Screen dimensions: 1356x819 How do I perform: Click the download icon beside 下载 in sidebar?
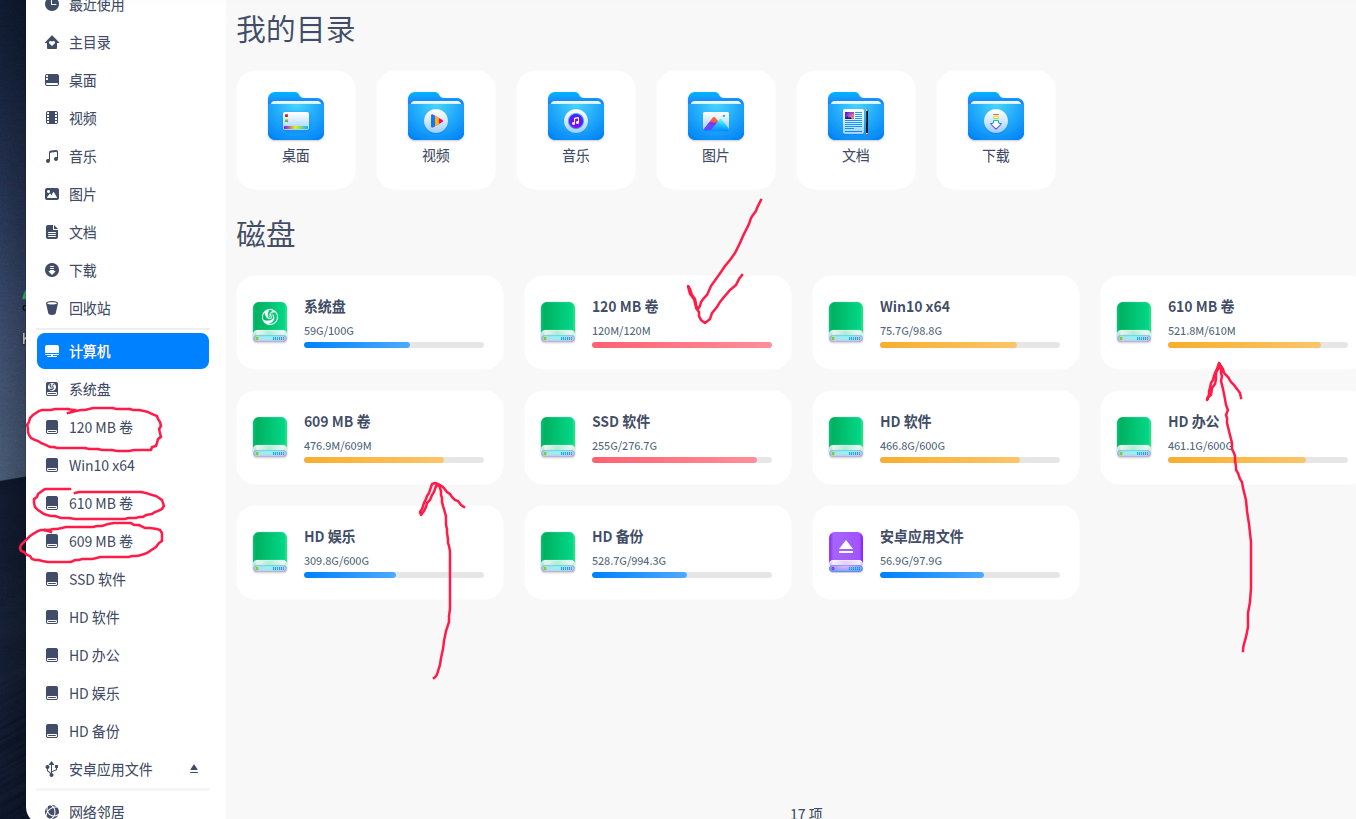click(52, 270)
